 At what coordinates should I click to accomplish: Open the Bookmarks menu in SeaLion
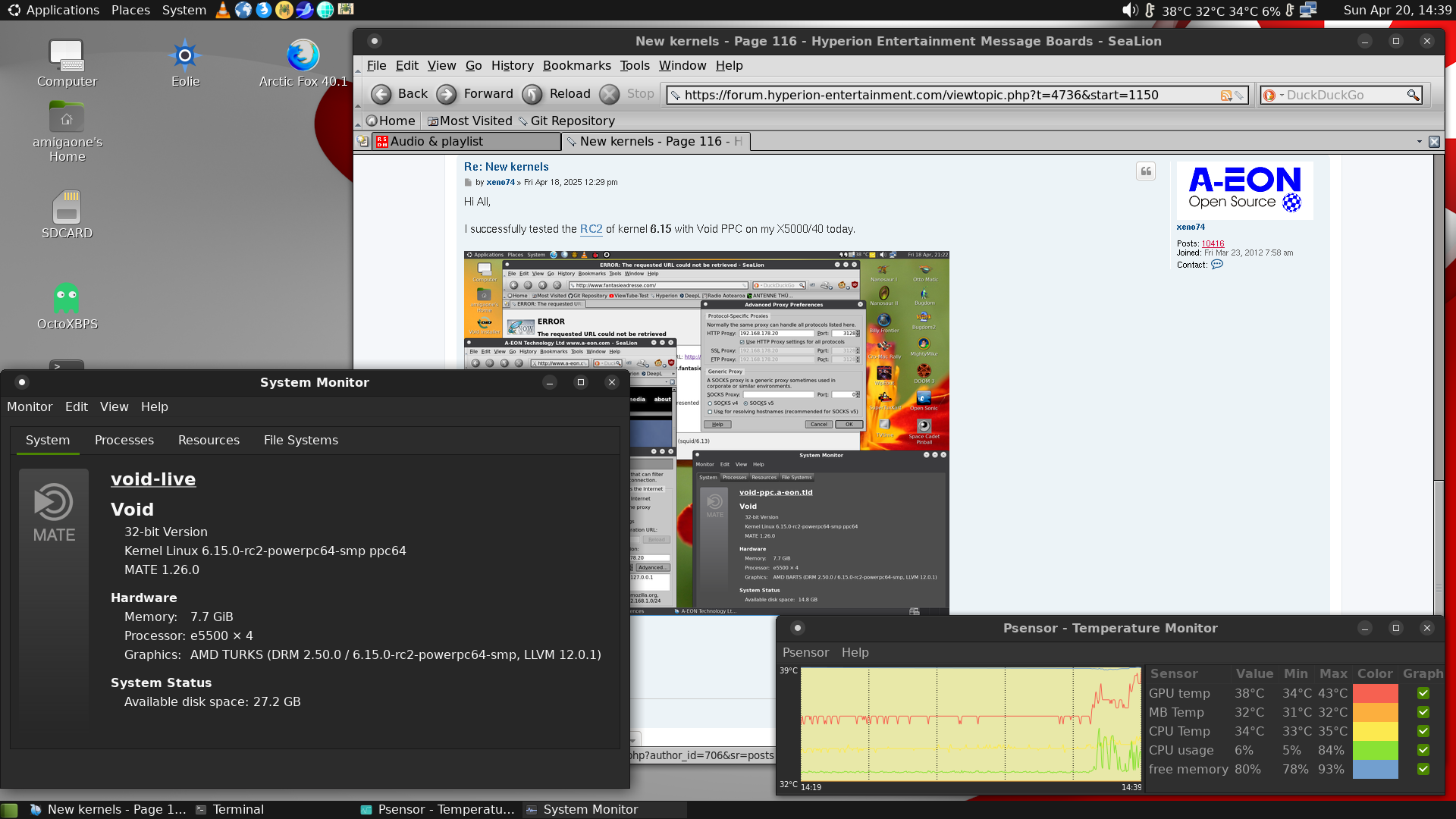pyautogui.click(x=576, y=66)
